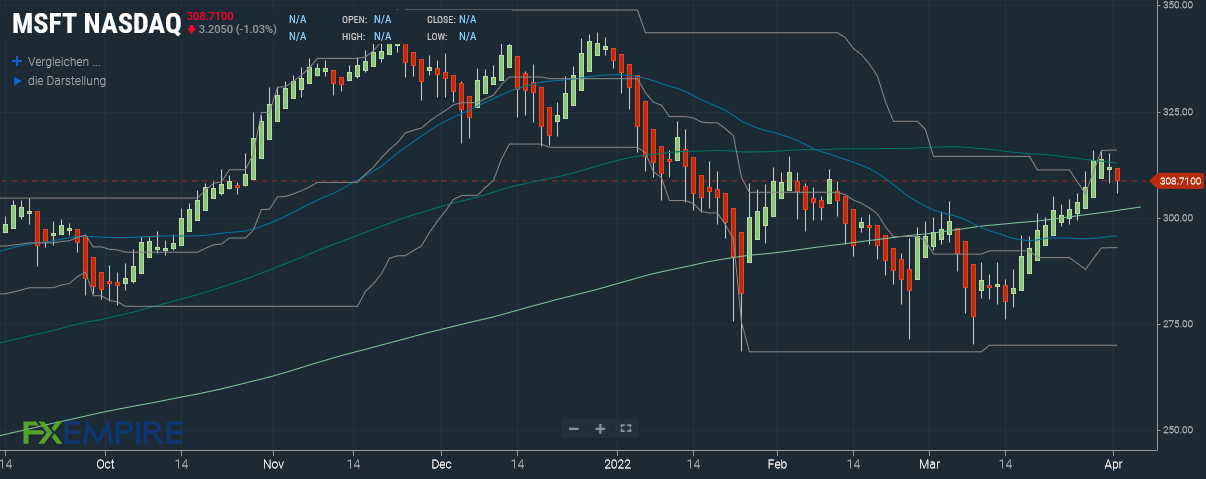Click the HIGH: N/A value
Screen dimensions: 1206x479
[x=382, y=36]
